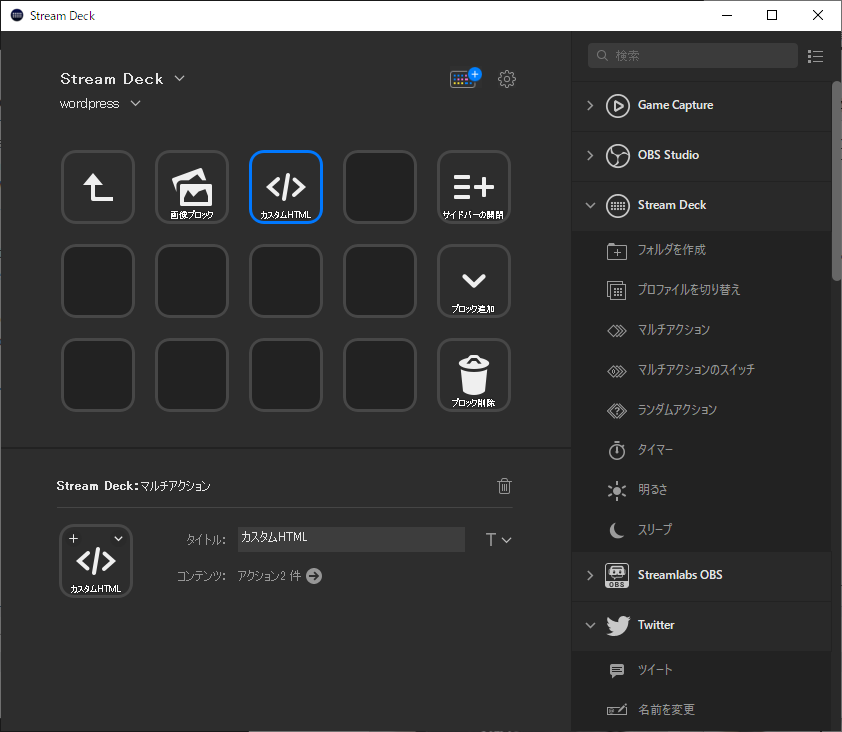Open title font T dropdown

[x=498, y=540]
